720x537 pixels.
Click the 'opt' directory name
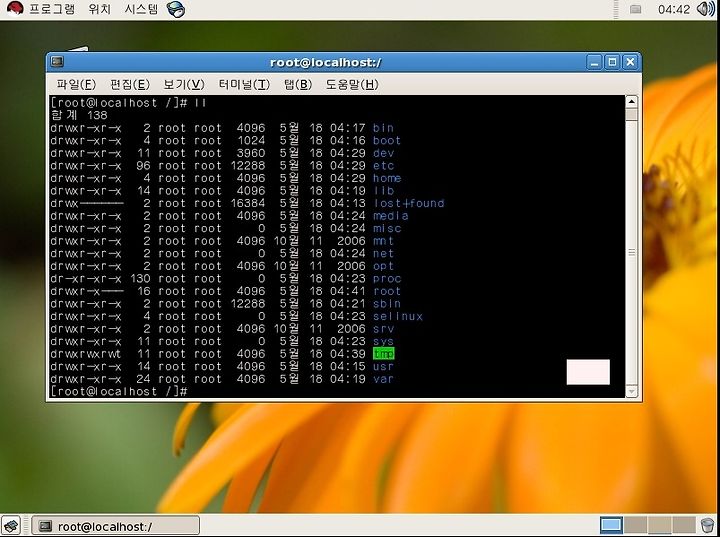click(x=383, y=266)
